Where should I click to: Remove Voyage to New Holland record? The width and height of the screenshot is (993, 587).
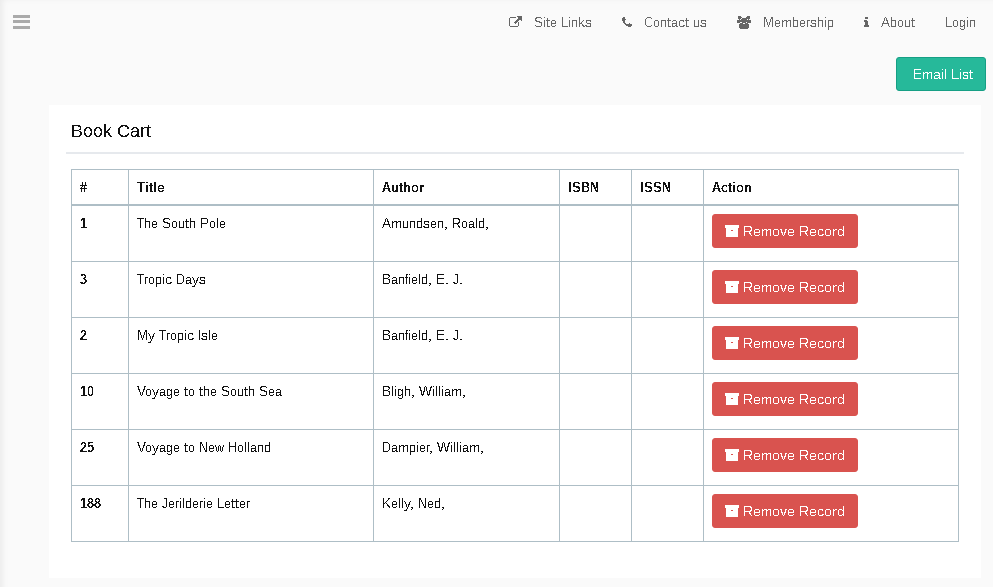[784, 455]
